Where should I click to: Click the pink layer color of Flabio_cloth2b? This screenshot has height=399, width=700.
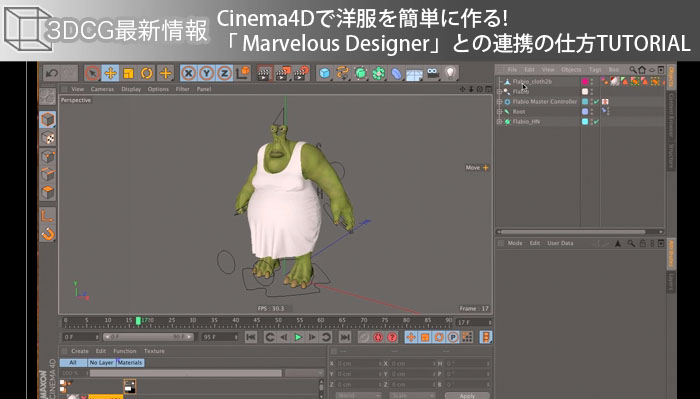pos(585,82)
